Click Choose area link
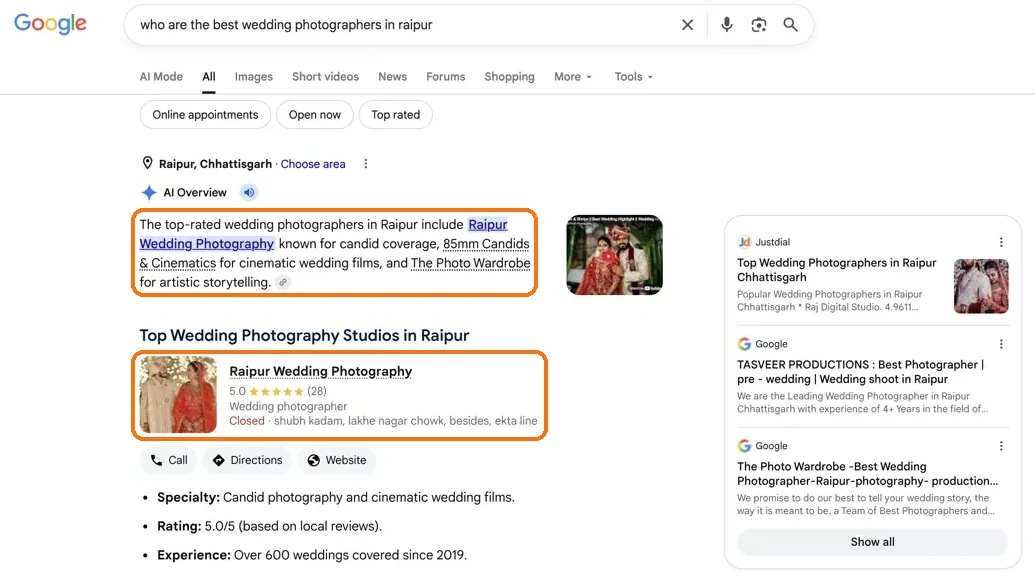 tap(313, 164)
